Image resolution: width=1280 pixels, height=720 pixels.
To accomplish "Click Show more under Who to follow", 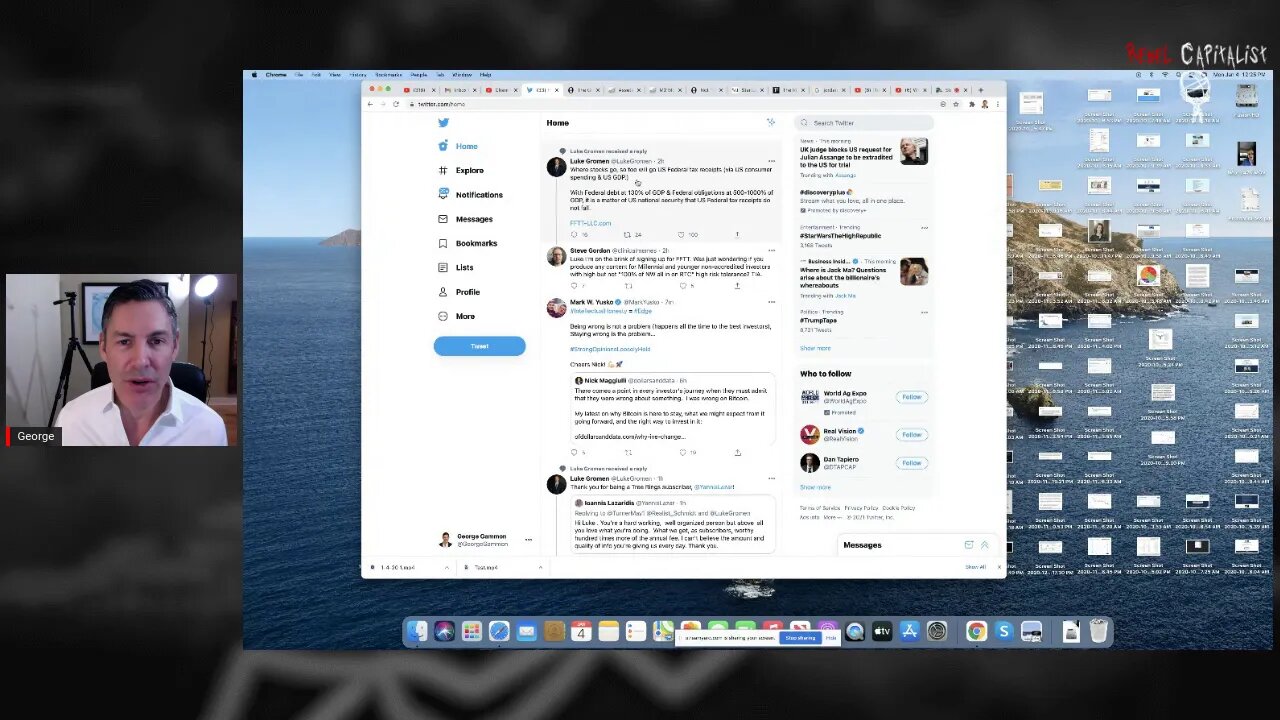I will coord(815,487).
